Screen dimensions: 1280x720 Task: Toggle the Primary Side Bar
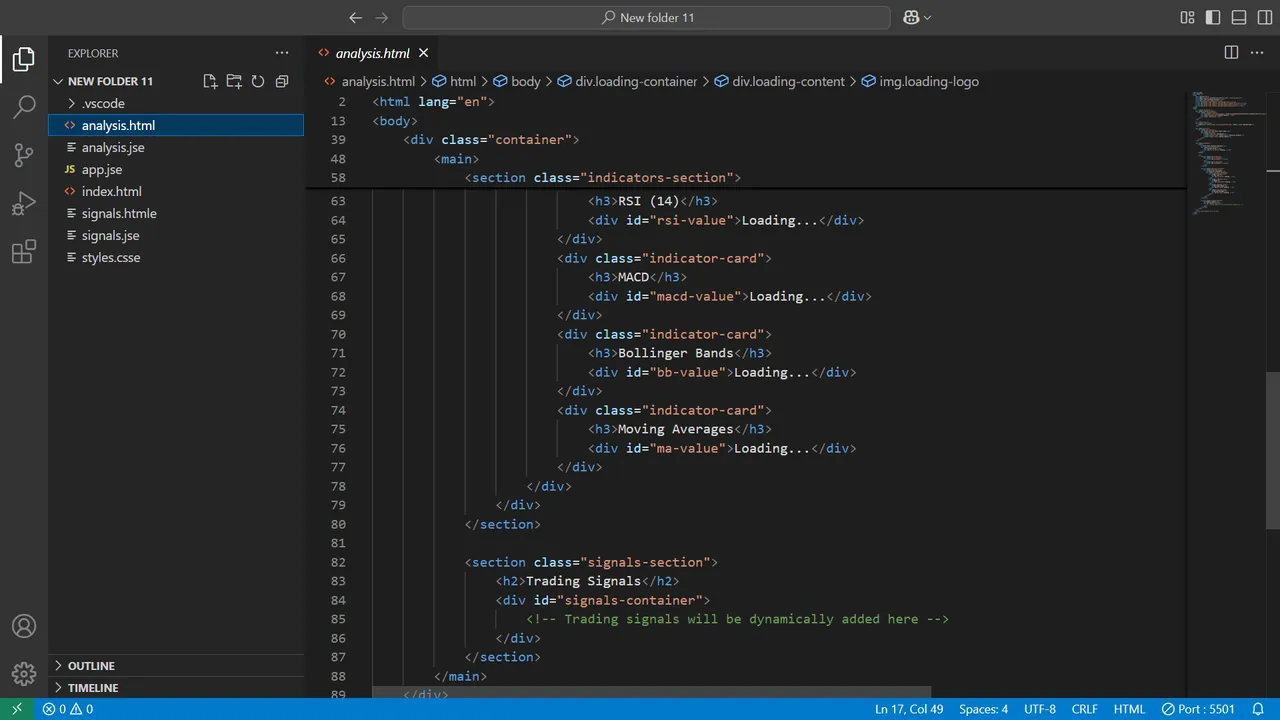(1213, 18)
